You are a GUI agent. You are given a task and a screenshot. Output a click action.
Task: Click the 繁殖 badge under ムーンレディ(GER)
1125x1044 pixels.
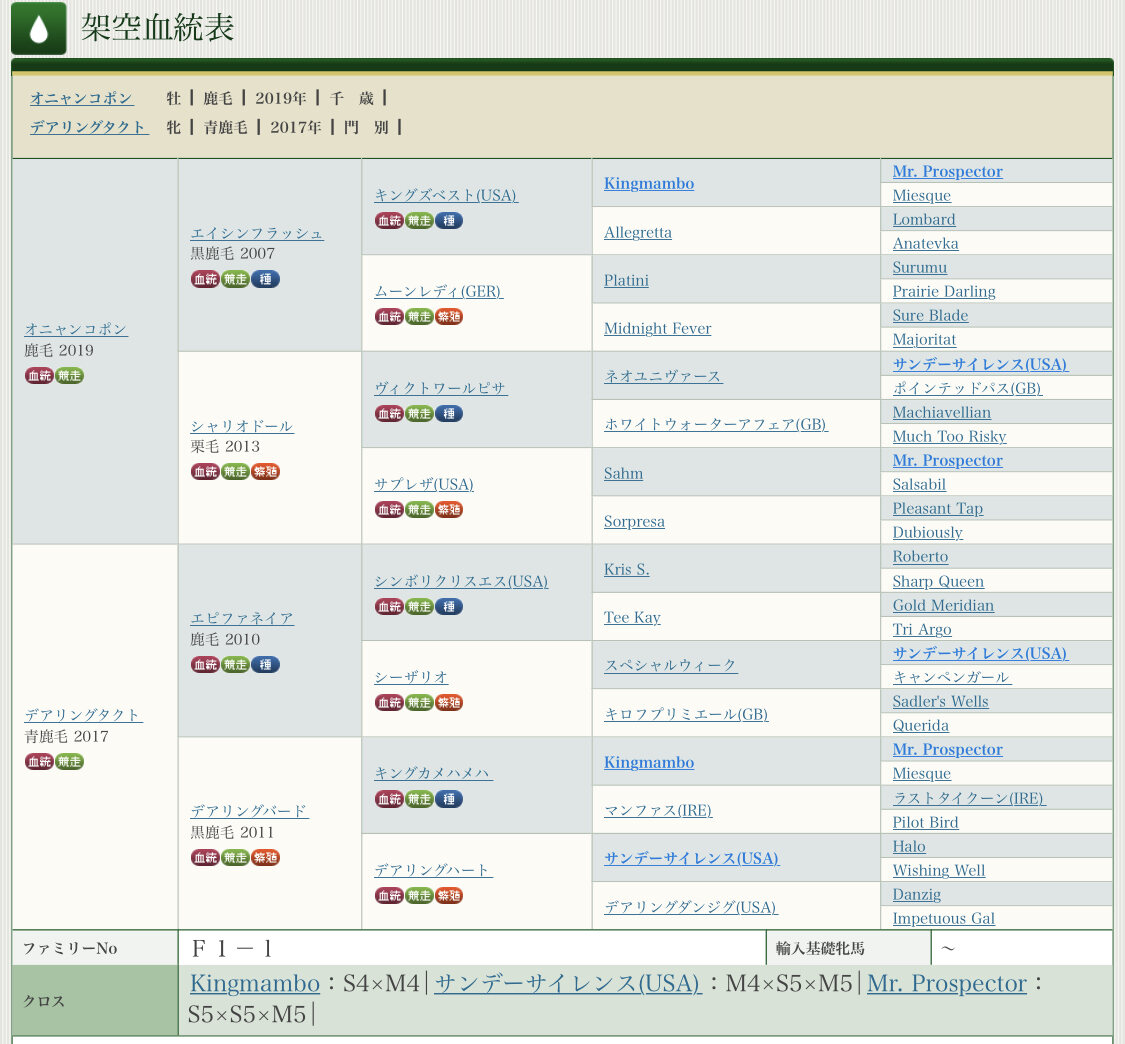[449, 316]
